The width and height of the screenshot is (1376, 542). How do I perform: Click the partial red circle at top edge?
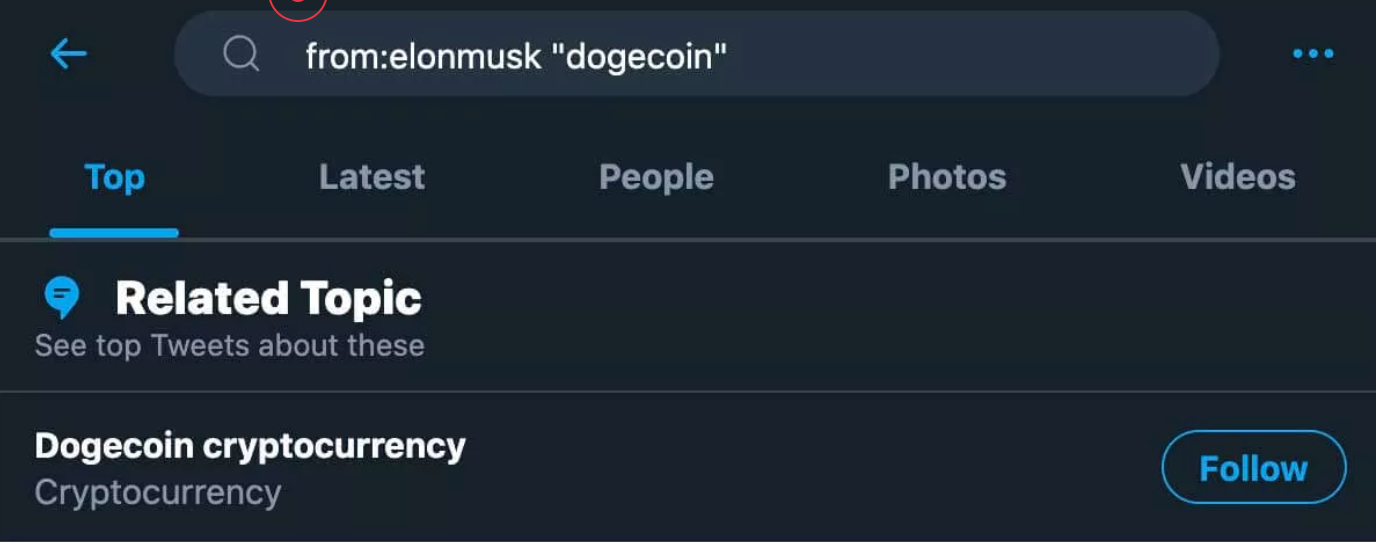point(298,9)
